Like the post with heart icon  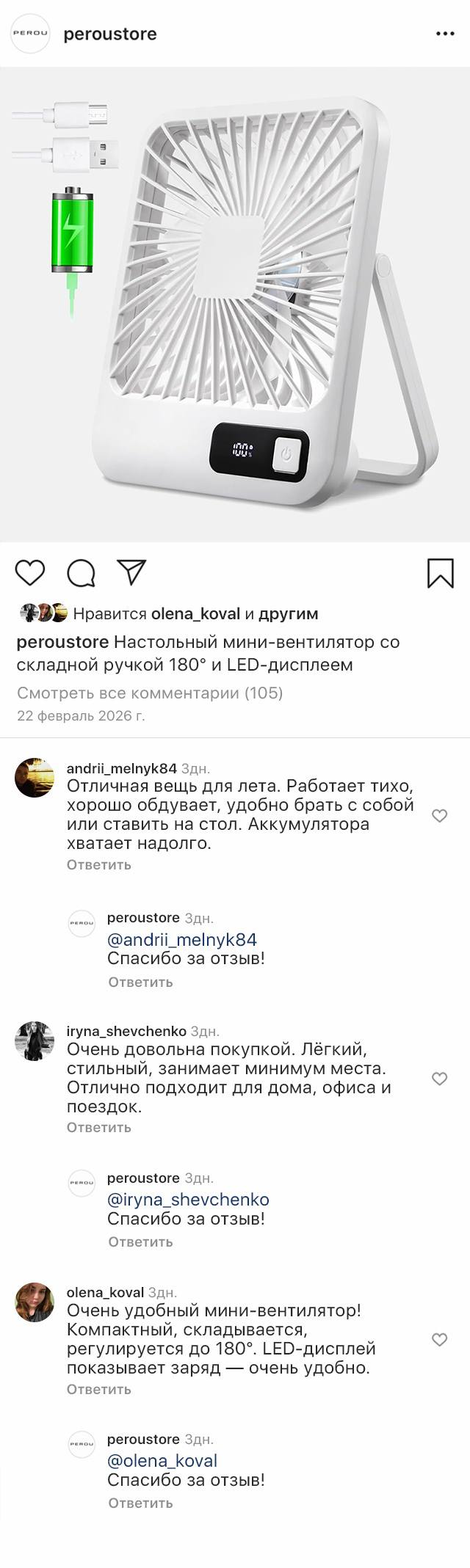pos(30,573)
